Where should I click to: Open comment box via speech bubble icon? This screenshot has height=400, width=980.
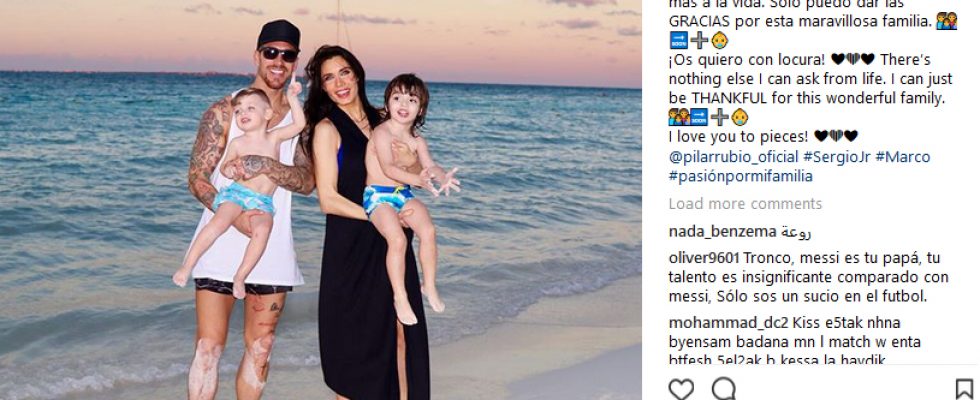pyautogui.click(x=724, y=389)
